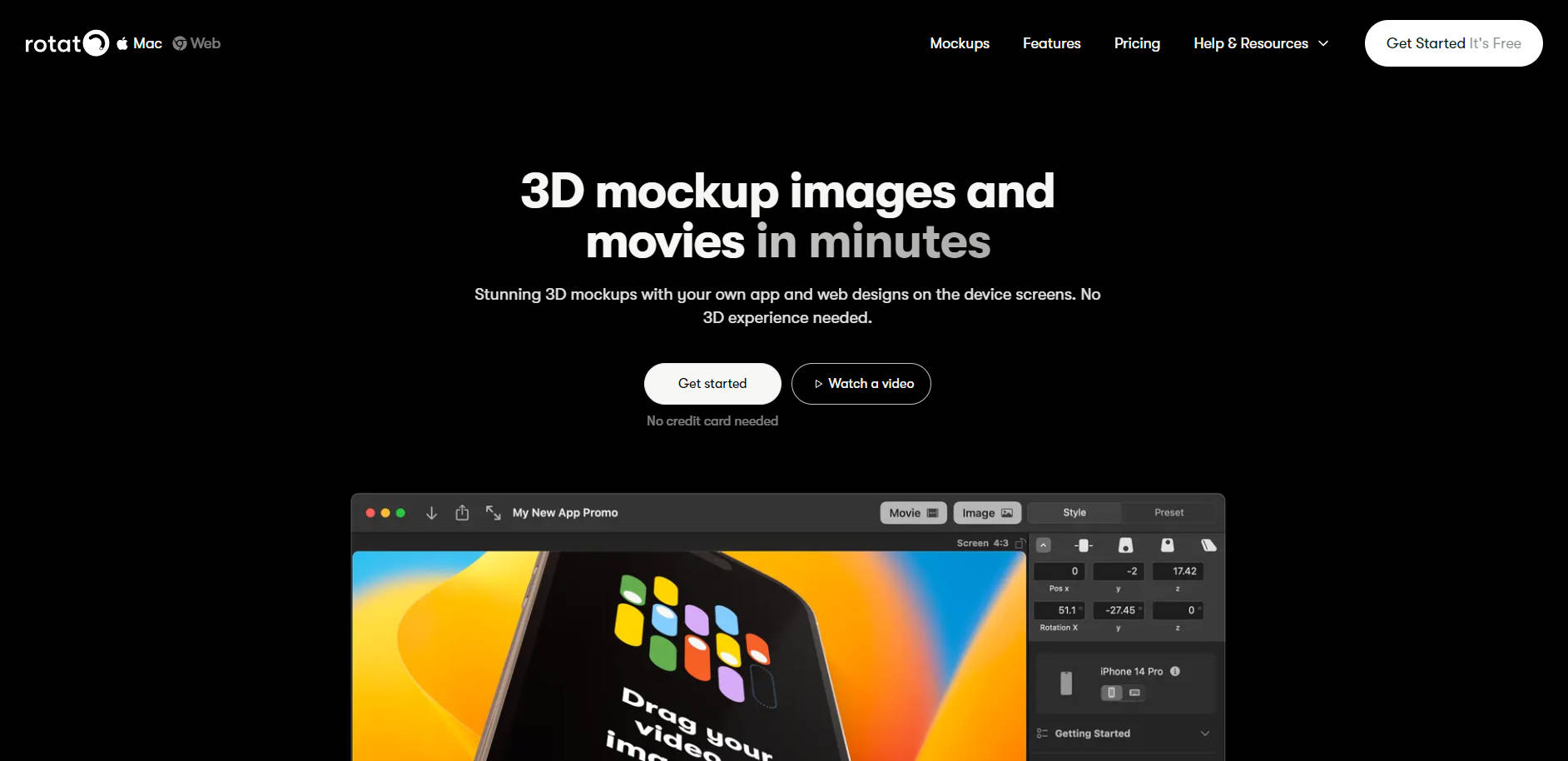Click the Get Started It's Free button
1568x761 pixels.
coord(1453,43)
